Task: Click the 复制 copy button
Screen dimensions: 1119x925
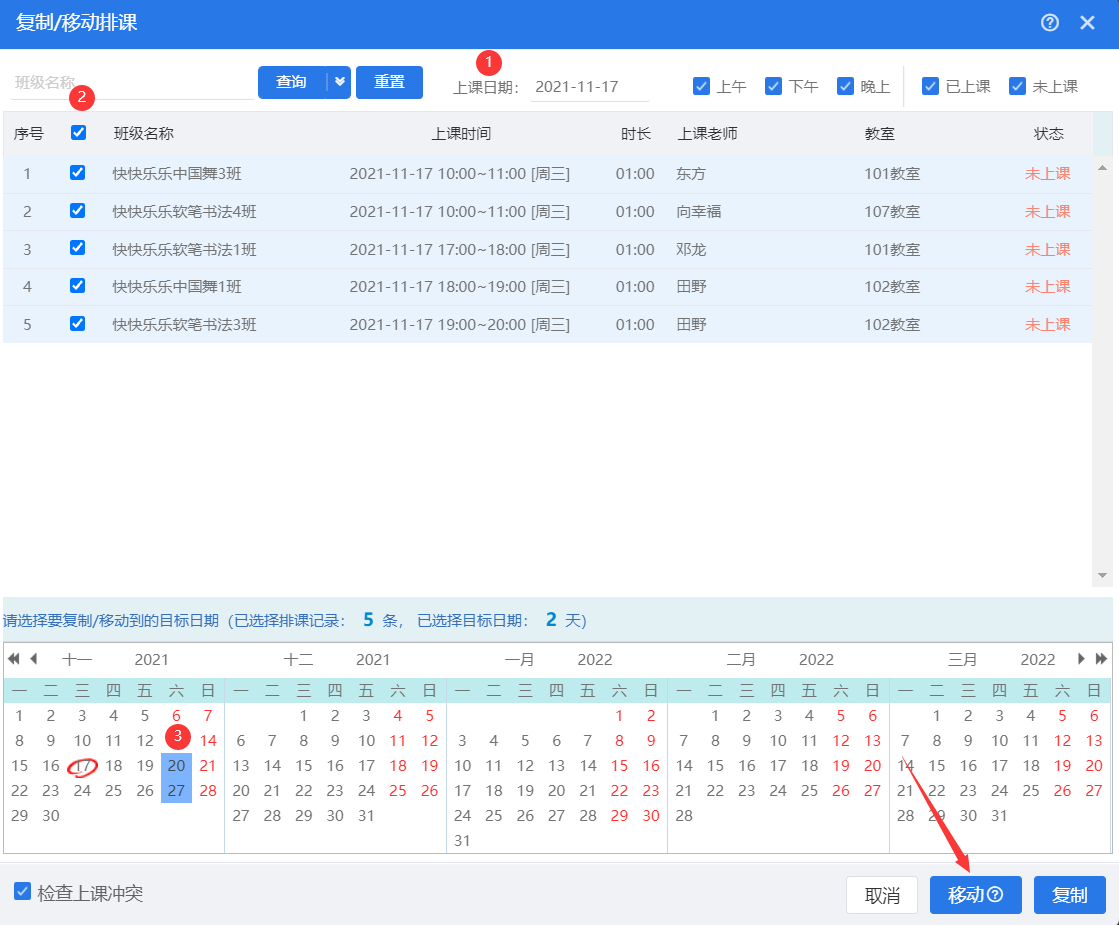Action: 1070,895
